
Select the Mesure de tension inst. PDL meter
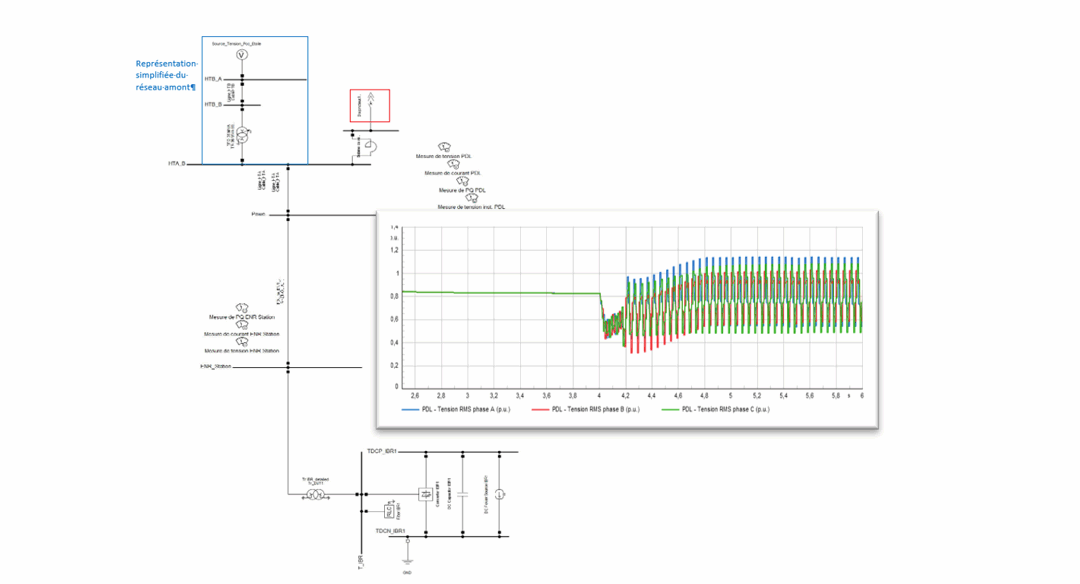472,196
